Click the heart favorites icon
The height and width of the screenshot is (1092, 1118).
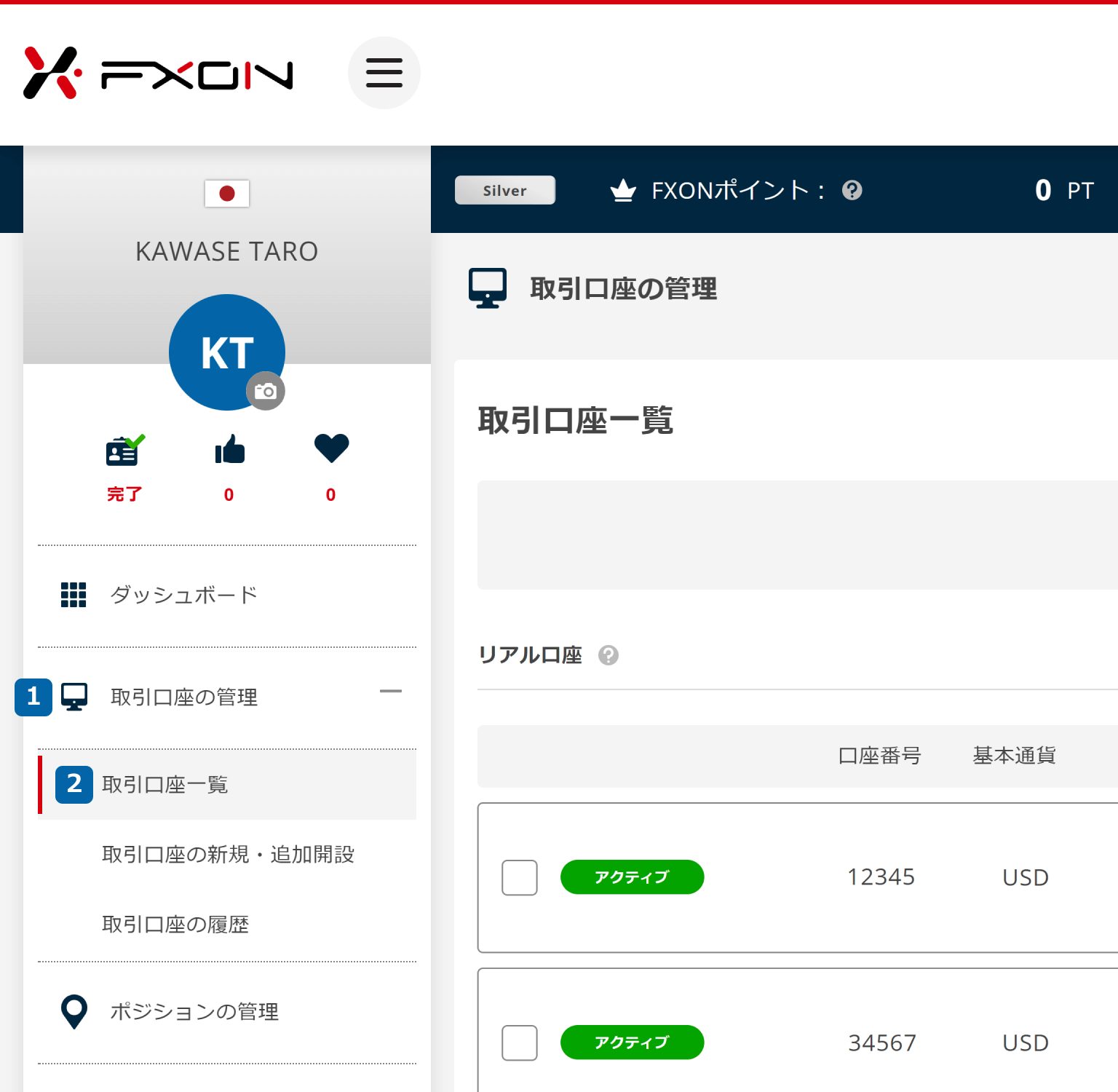[332, 448]
